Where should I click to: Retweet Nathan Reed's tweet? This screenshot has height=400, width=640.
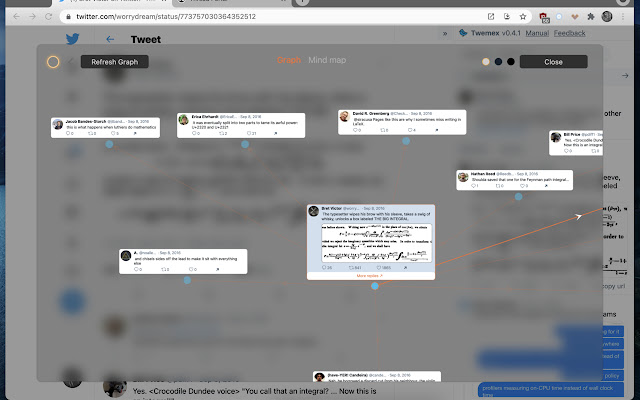pos(500,186)
